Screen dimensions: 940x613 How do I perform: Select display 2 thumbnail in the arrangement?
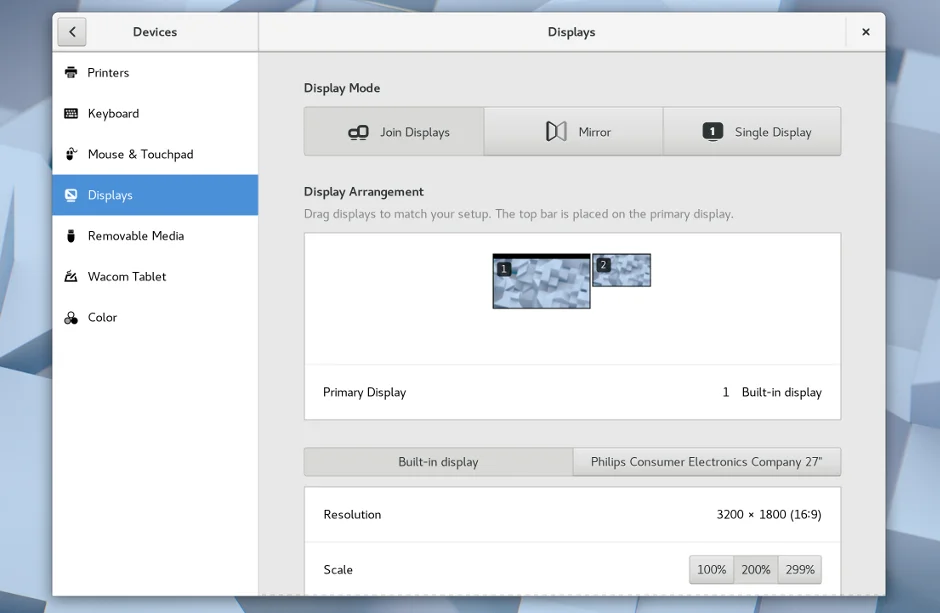(622, 271)
